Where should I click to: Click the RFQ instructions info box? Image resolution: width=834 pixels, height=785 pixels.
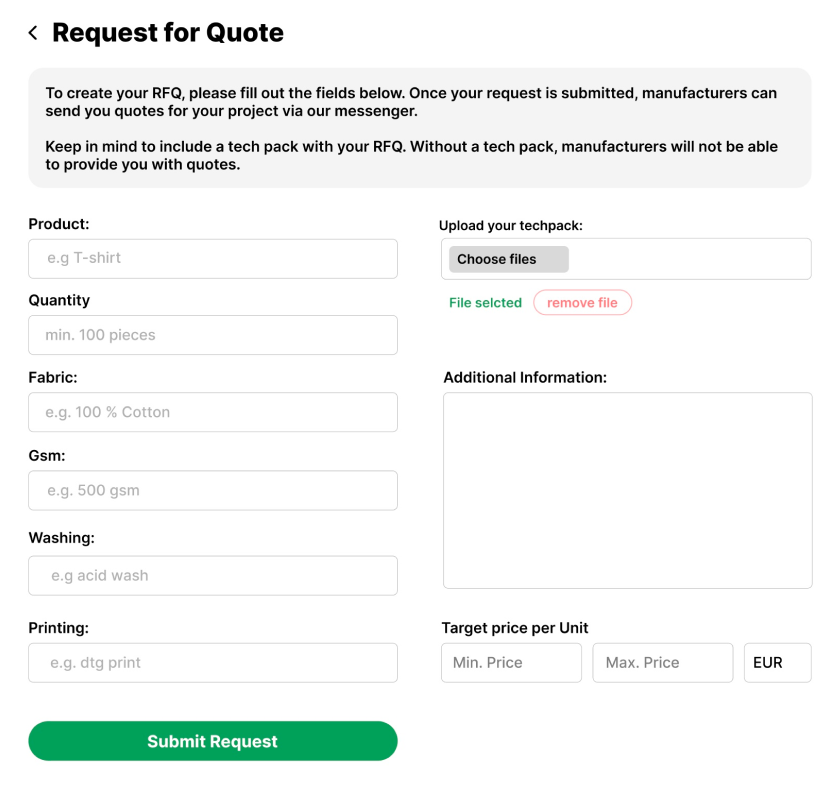pyautogui.click(x=420, y=128)
